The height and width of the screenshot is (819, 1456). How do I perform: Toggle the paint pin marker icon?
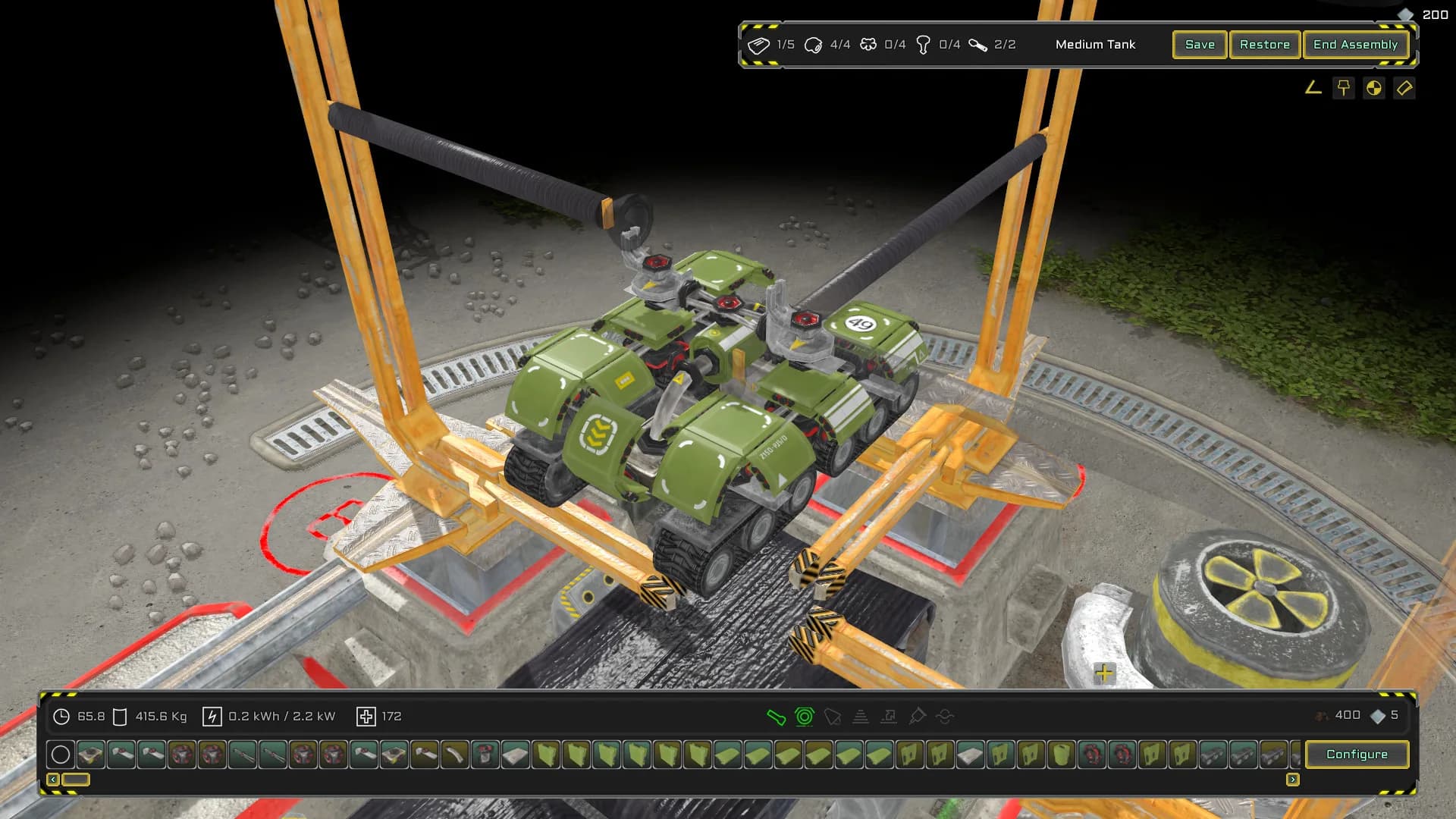[917, 716]
